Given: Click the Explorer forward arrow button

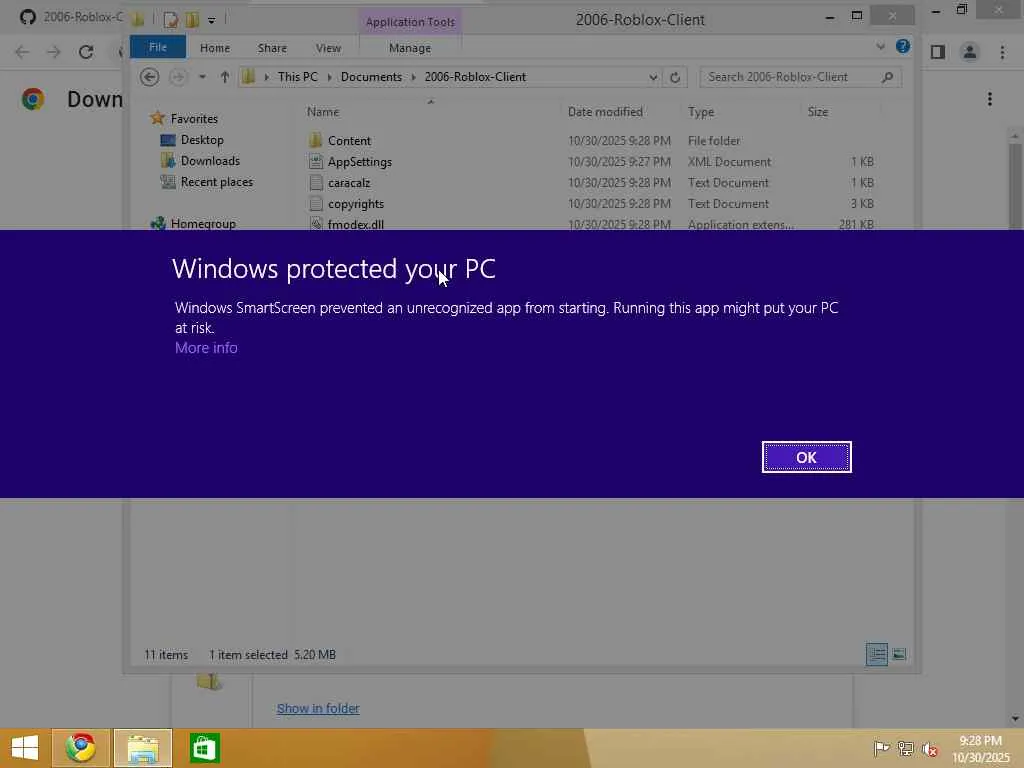Looking at the screenshot, I should (178, 77).
